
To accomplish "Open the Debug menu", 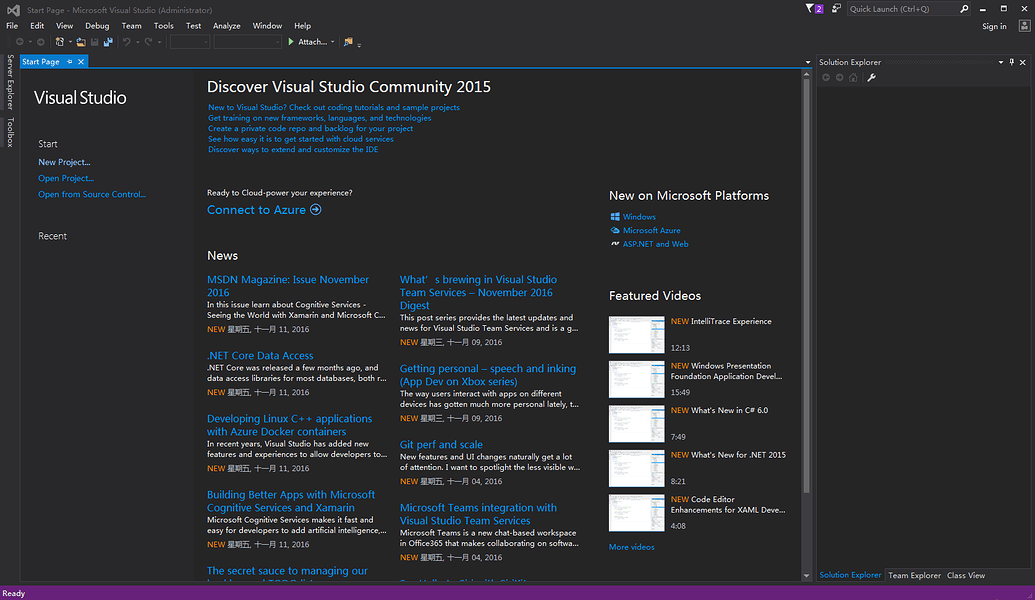I will point(97,26).
